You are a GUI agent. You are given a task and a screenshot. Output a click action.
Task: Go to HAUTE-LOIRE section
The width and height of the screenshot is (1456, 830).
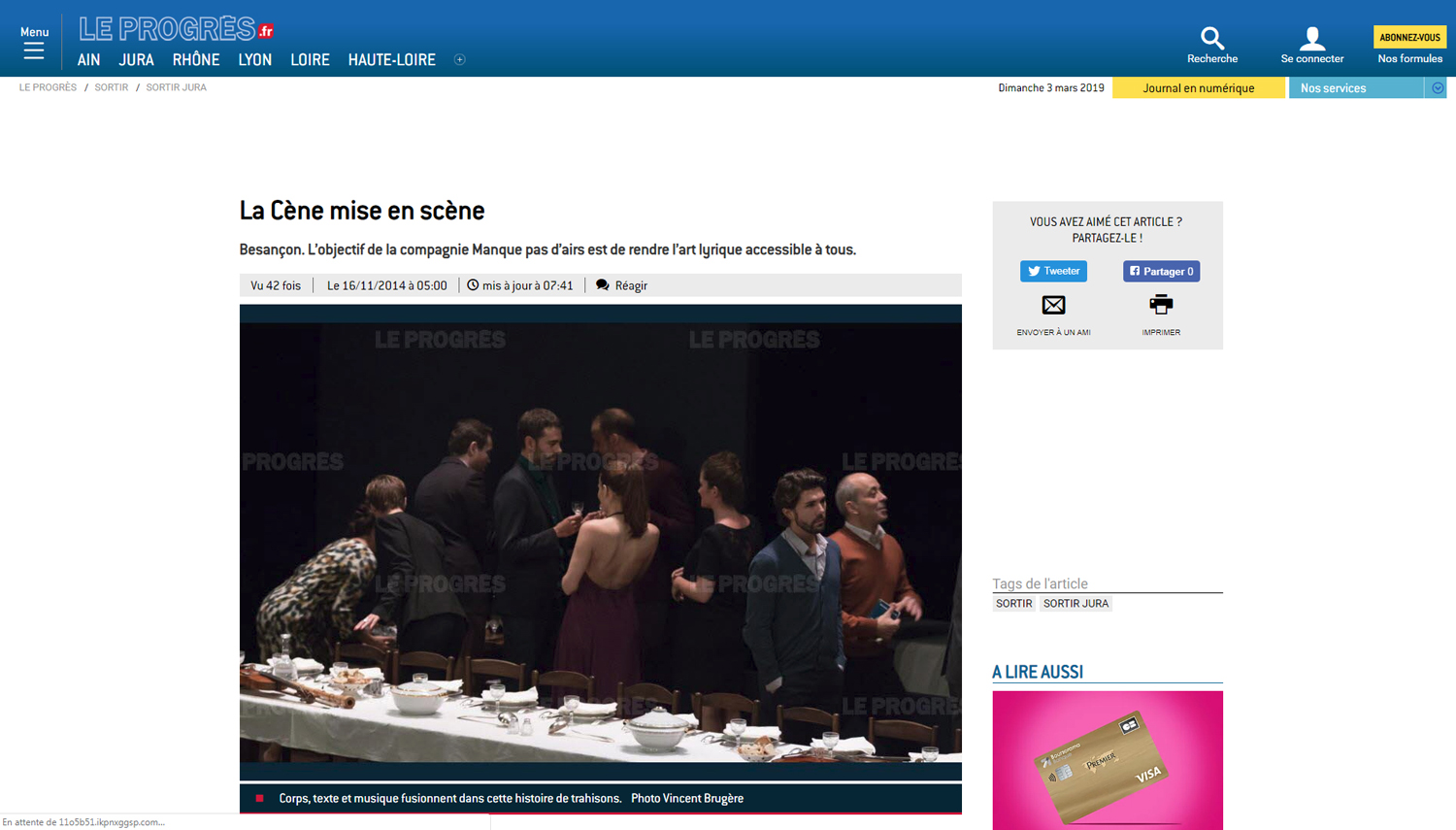(391, 60)
